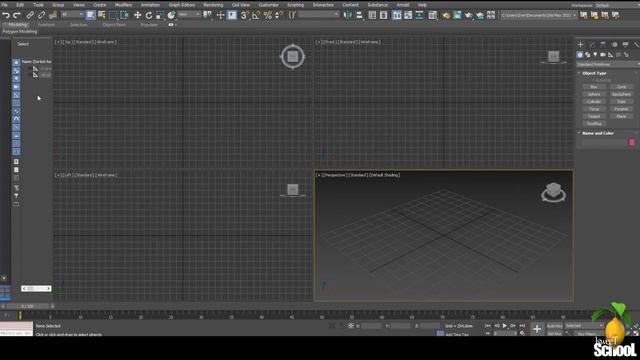Image resolution: width=640 pixels, height=360 pixels.
Task: Select the Shapes create category
Action: coord(587,55)
